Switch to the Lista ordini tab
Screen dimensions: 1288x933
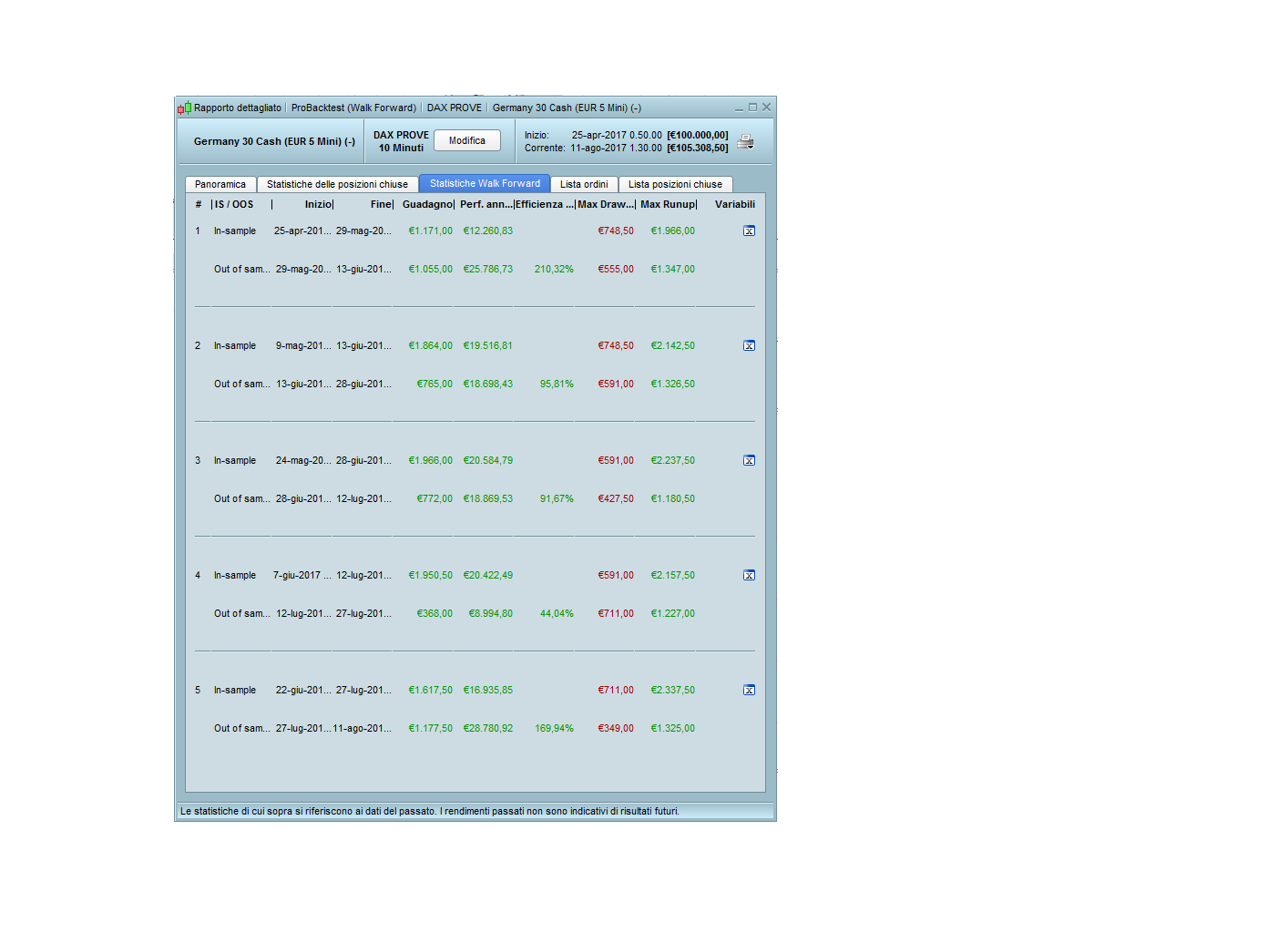coord(584,184)
